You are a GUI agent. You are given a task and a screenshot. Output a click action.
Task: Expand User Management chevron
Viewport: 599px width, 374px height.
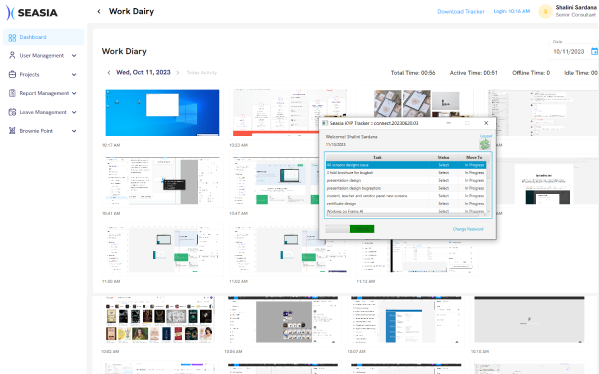pos(74,56)
